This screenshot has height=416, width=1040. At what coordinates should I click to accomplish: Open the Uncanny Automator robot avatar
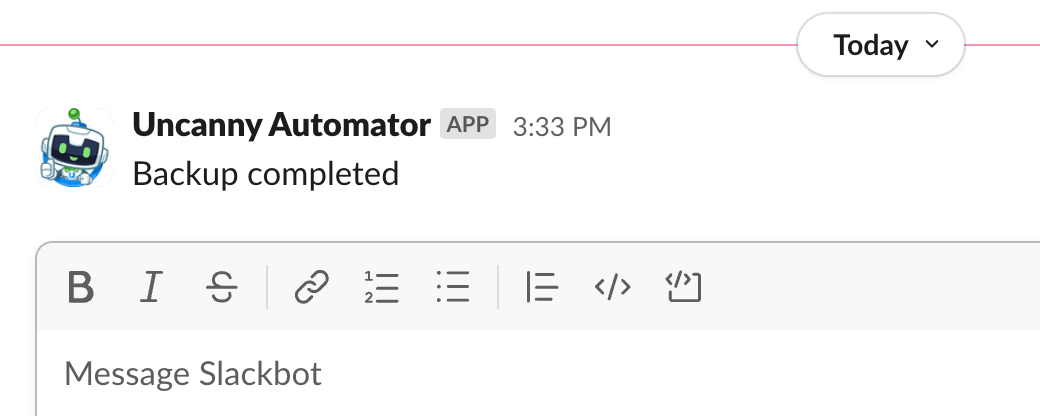point(72,146)
